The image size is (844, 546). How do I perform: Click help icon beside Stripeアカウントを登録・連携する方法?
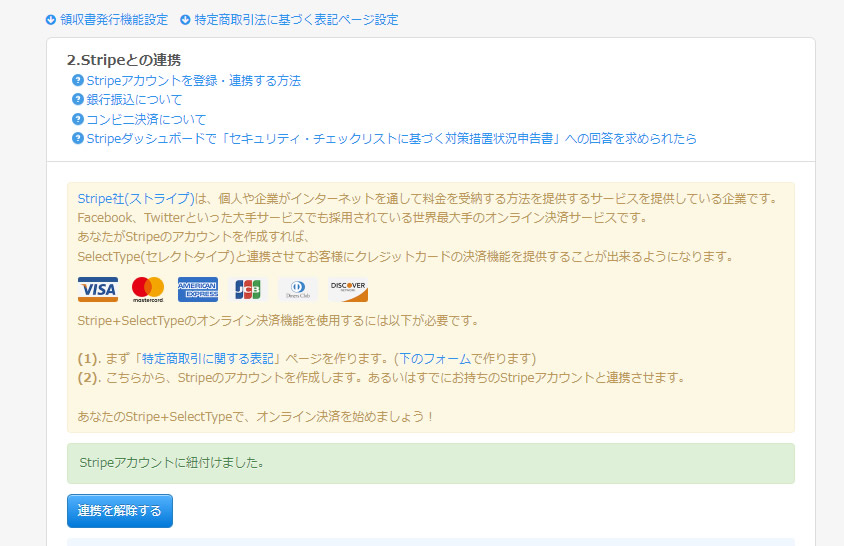click(x=77, y=81)
